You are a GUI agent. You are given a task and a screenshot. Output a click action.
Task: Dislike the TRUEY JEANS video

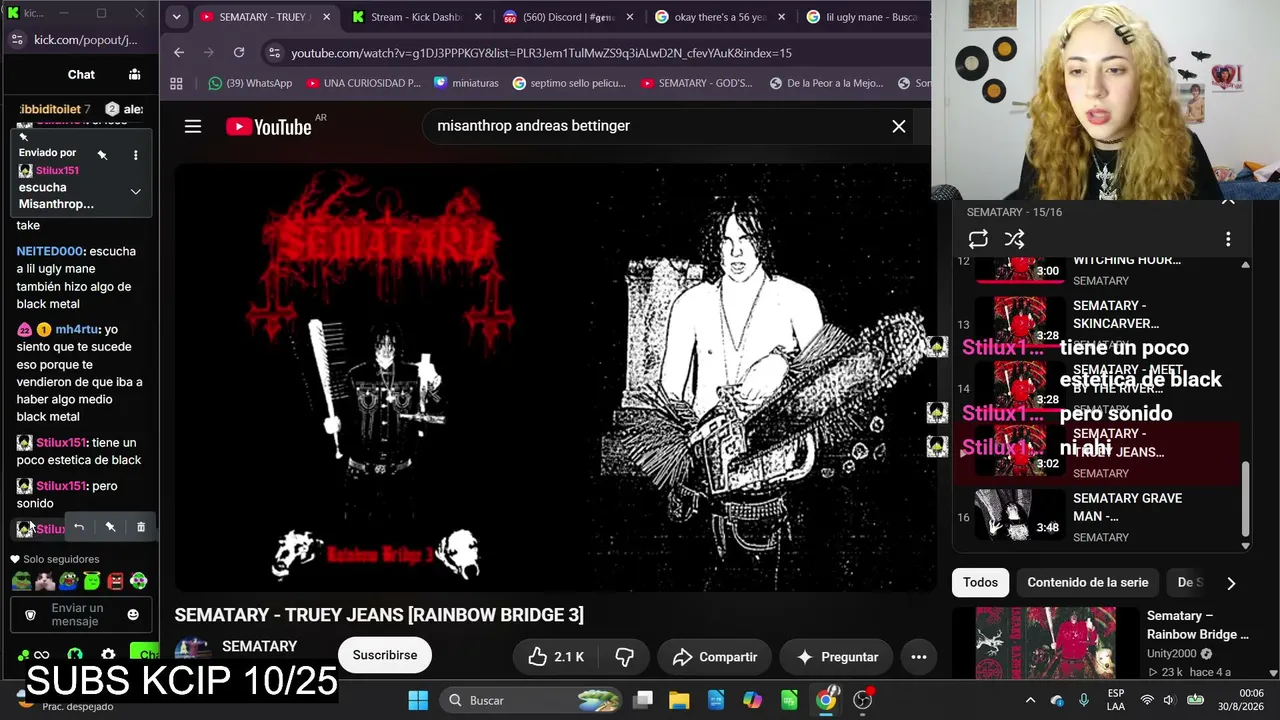[625, 657]
